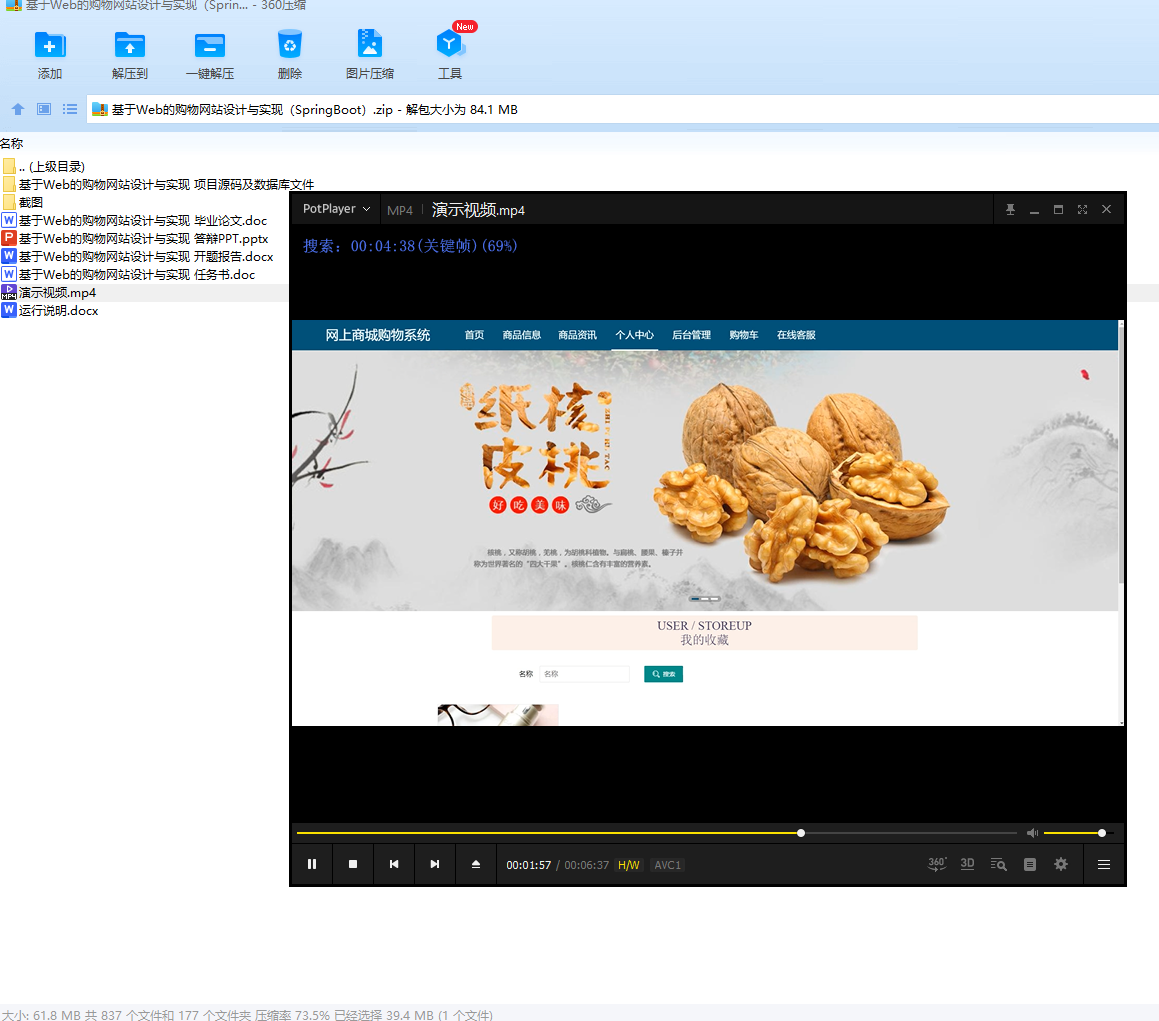Screen dimensions: 1159x1021
Task: Toggle the H/W hardware decoding indicator
Action: coord(629,865)
